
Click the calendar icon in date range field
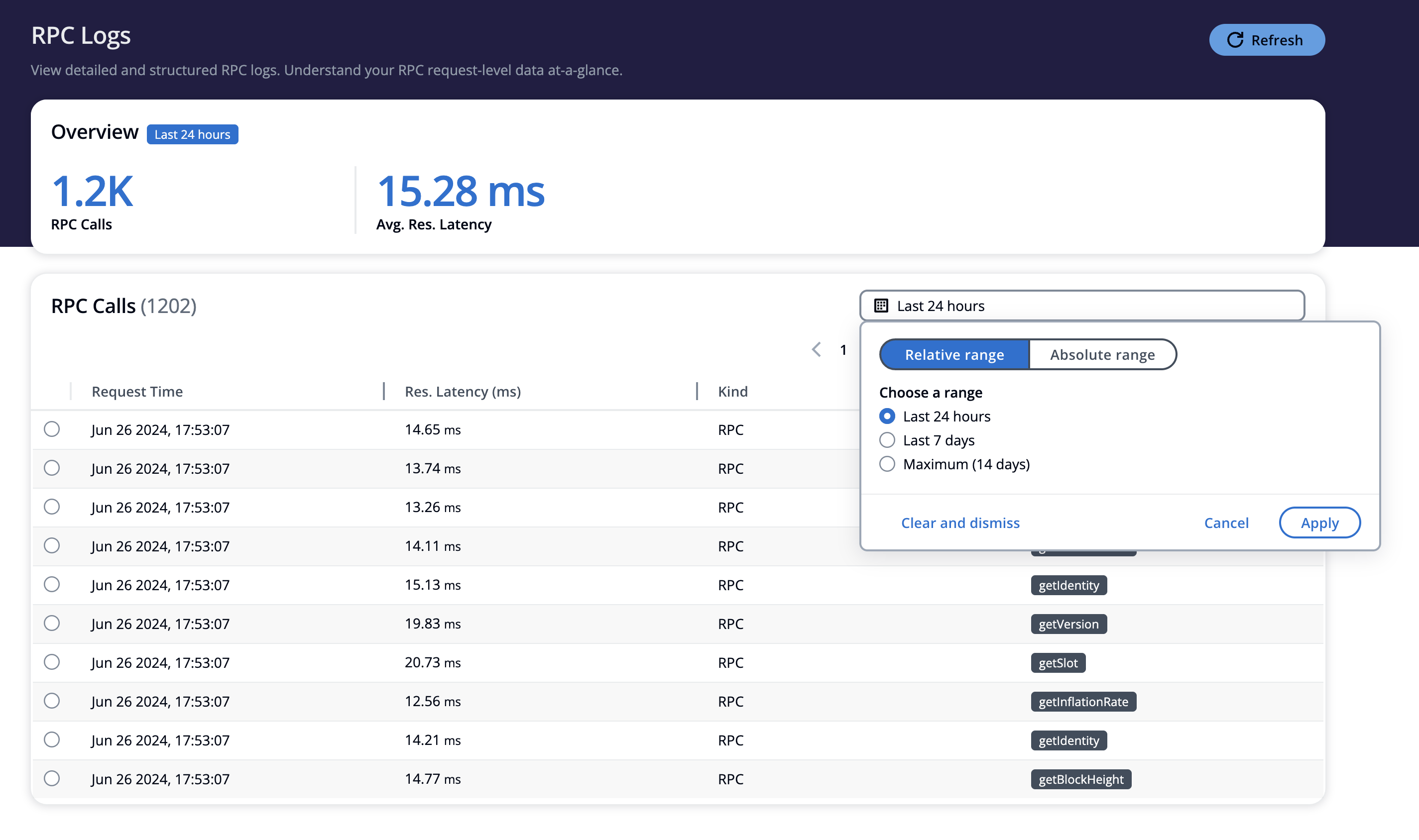(881, 306)
